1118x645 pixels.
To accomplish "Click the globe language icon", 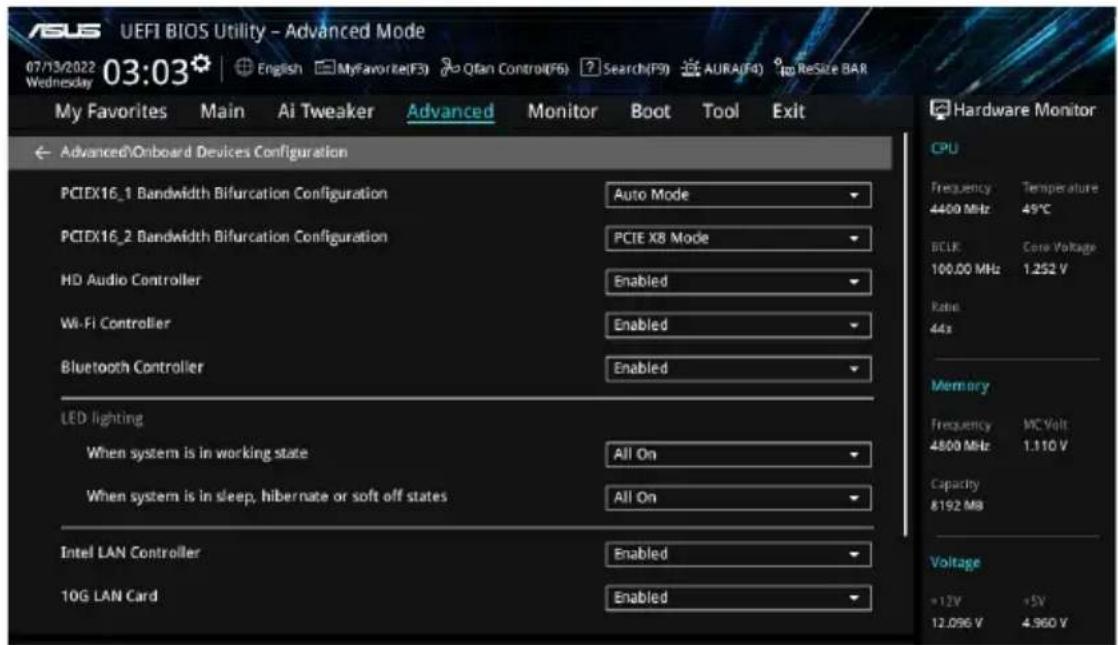I will [244, 68].
